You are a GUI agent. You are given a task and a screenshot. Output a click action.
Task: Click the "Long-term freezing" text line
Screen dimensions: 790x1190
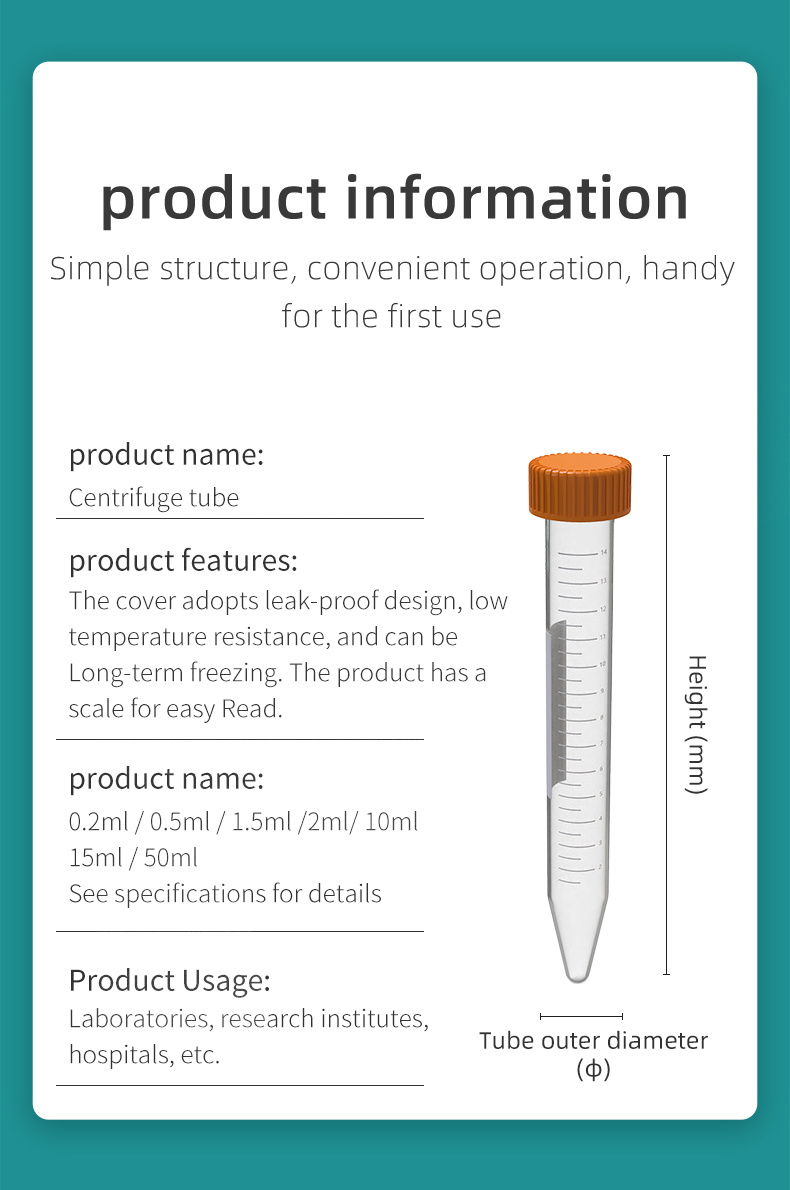pyautogui.click(x=277, y=673)
